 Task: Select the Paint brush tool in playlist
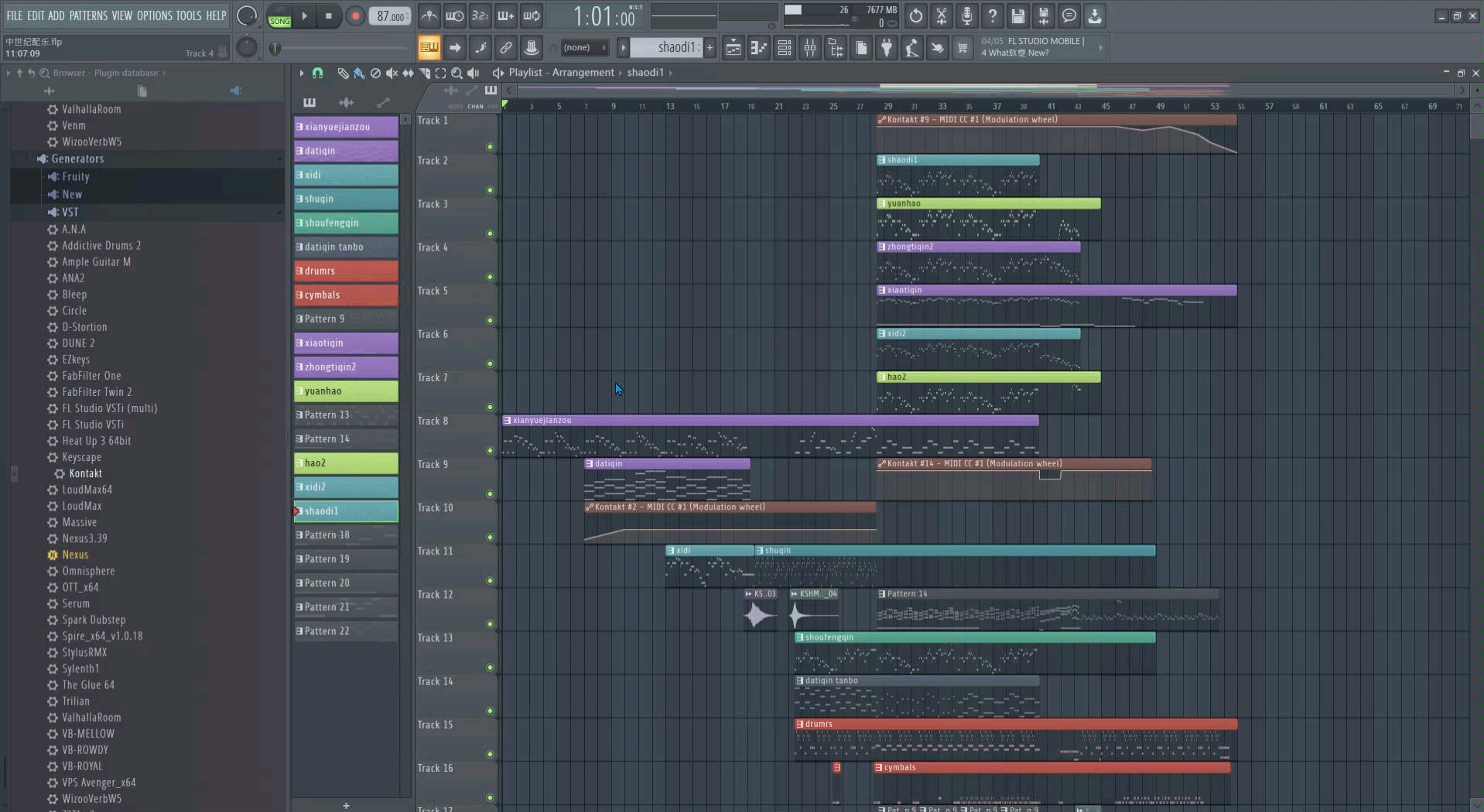[x=359, y=73]
